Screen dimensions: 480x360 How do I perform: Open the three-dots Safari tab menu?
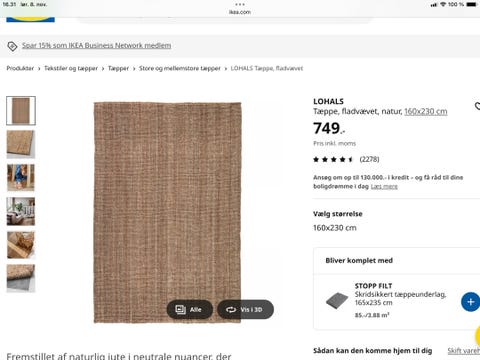coord(240,5)
